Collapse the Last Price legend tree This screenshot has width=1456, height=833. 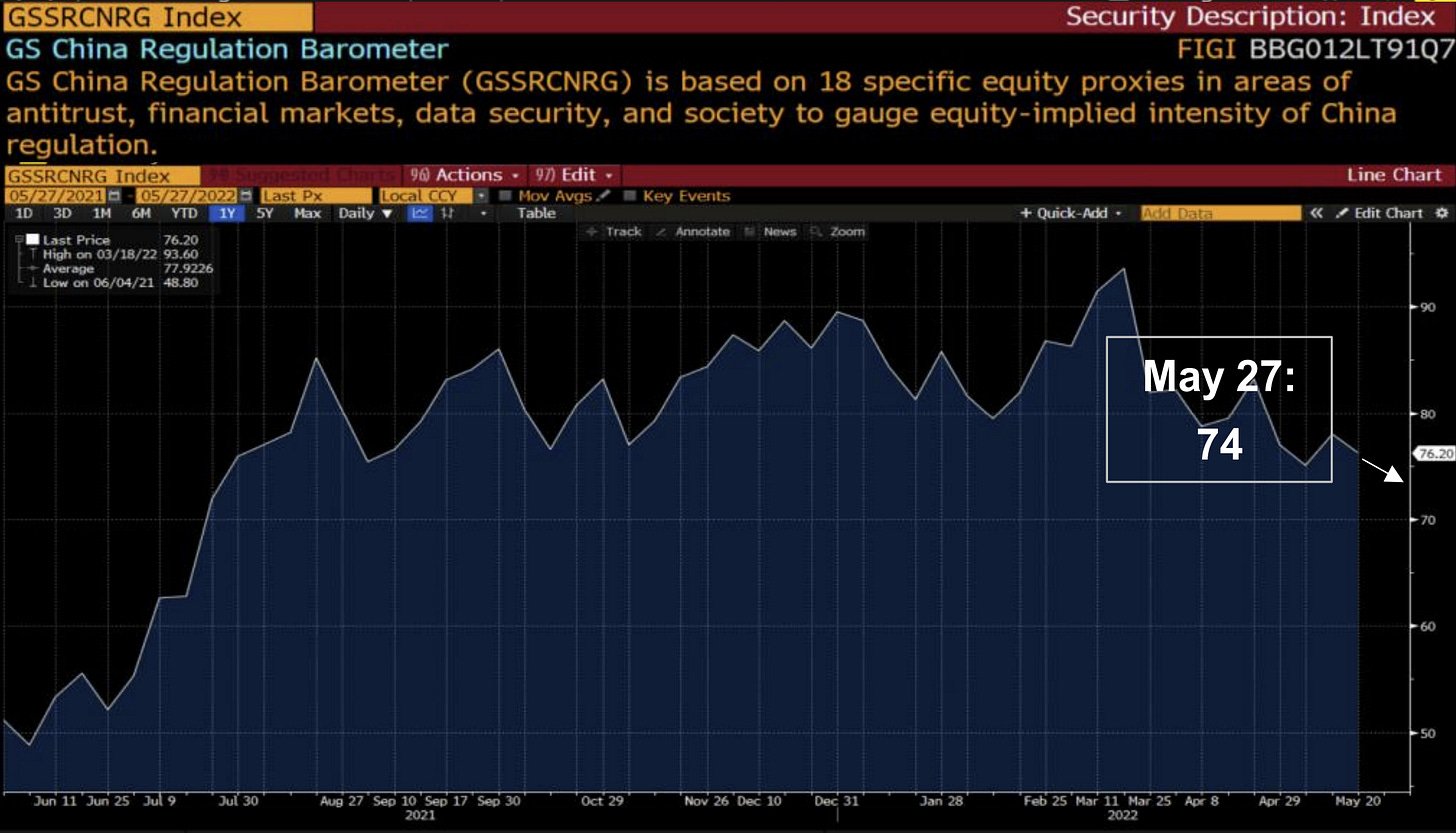[19, 240]
